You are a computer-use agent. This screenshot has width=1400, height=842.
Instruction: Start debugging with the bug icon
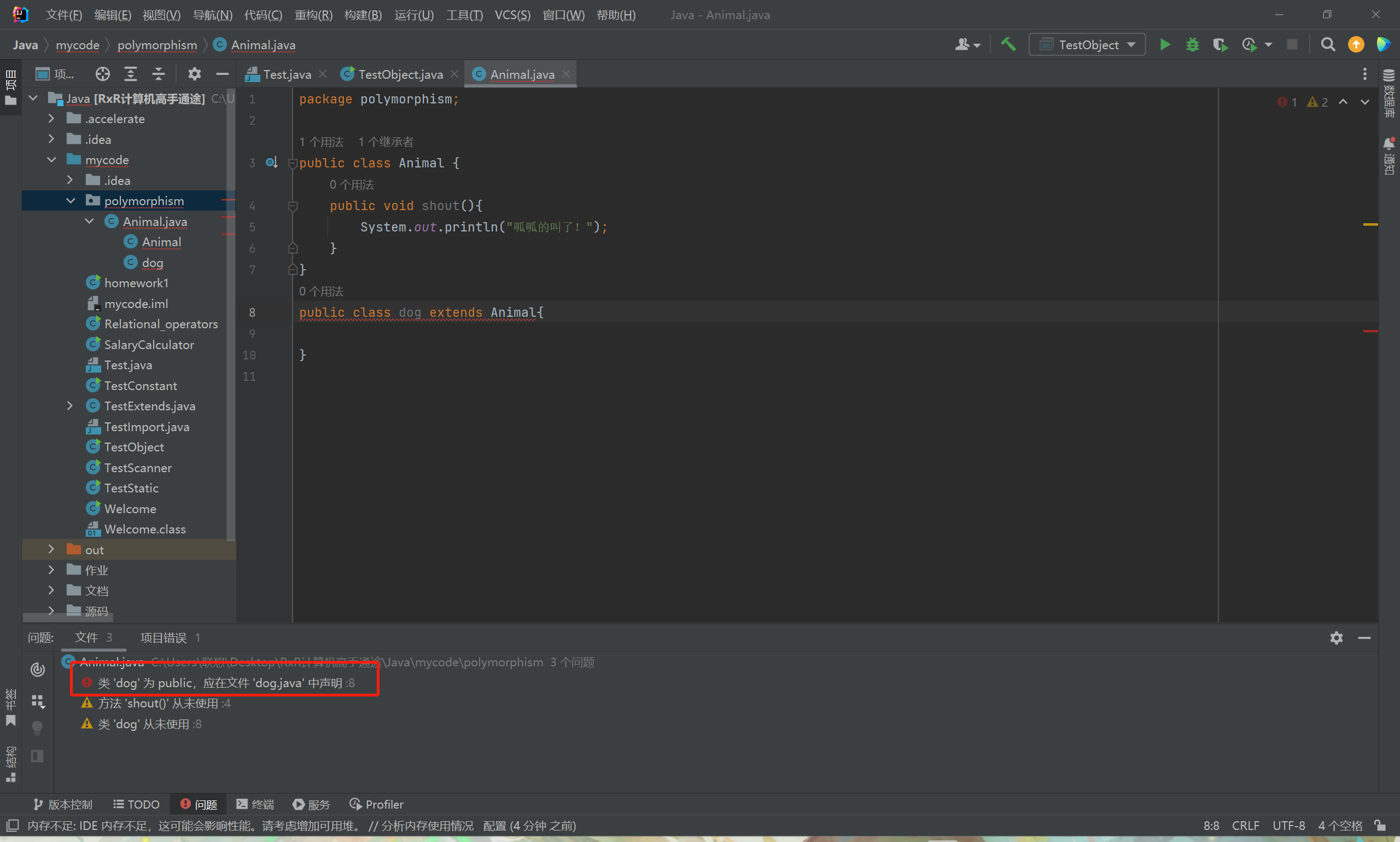pyautogui.click(x=1193, y=45)
